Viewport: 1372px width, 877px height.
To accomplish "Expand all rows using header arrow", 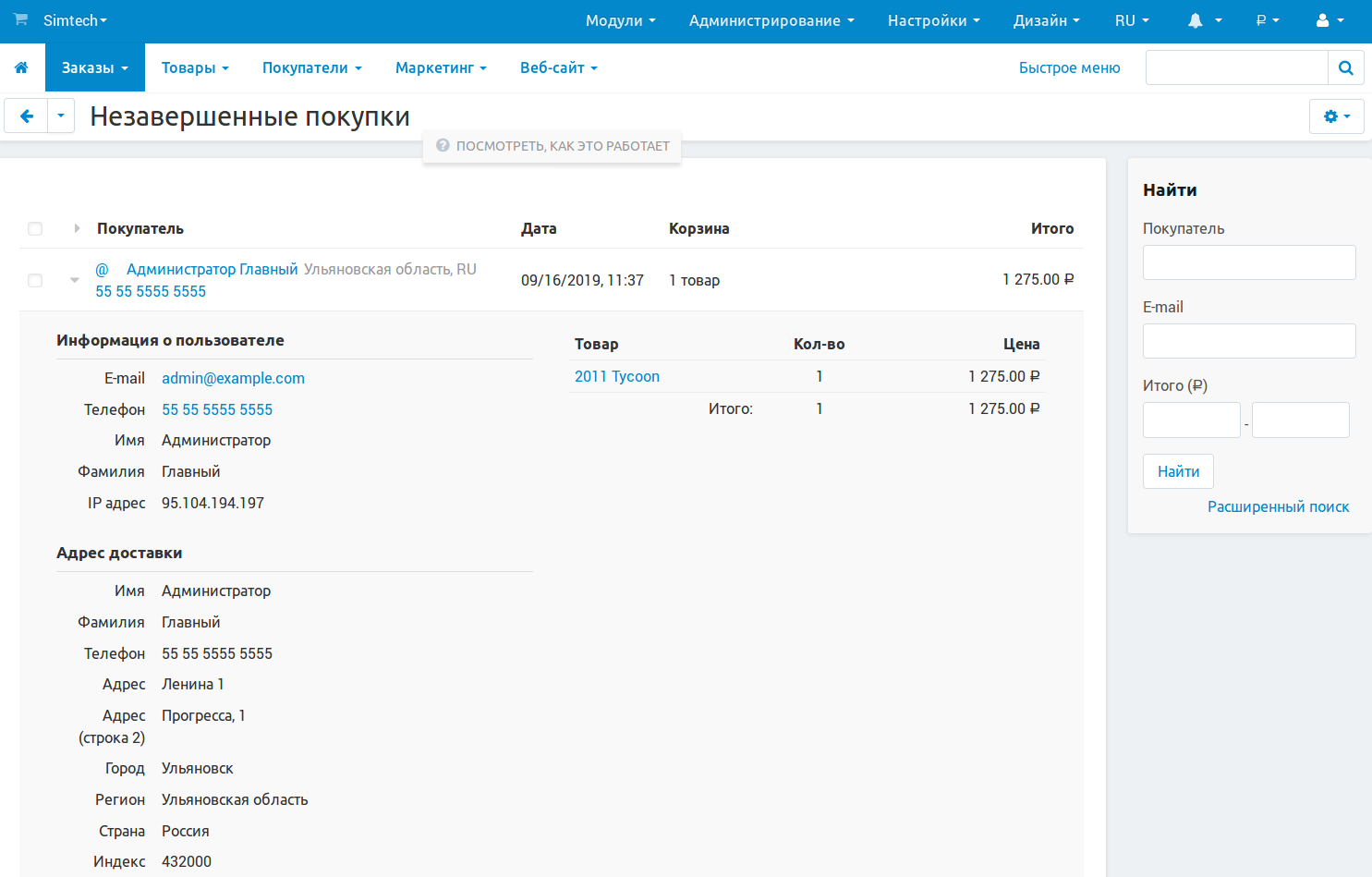I will (77, 228).
